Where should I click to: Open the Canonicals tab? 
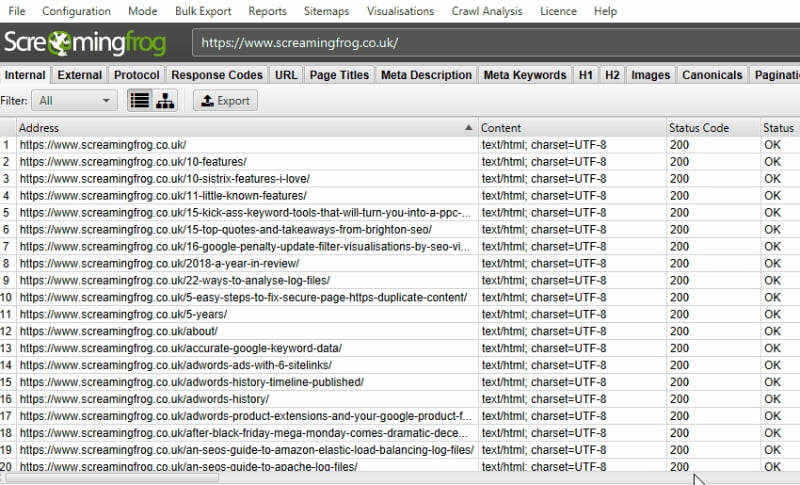[712, 75]
